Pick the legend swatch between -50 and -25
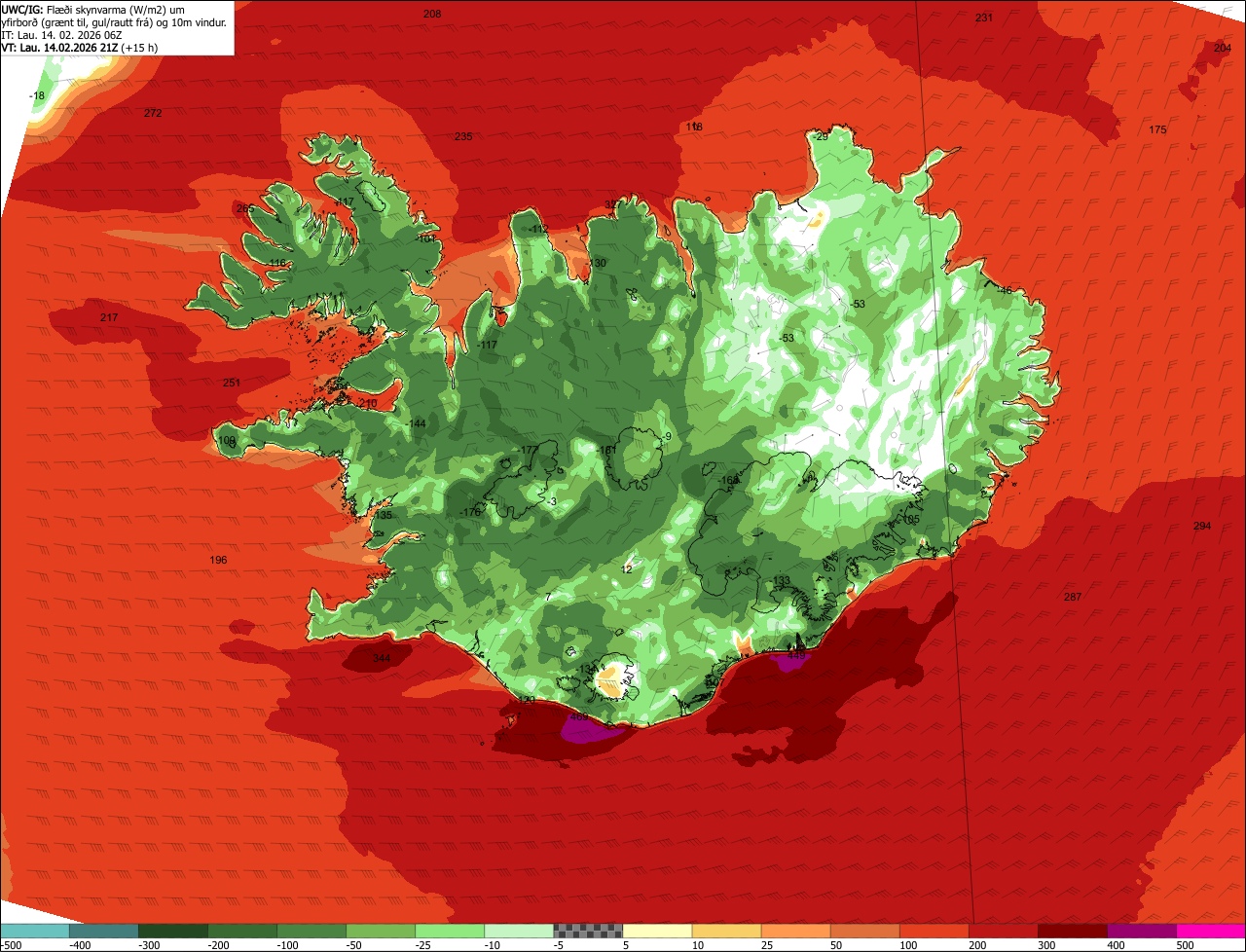 pyautogui.click(x=381, y=931)
